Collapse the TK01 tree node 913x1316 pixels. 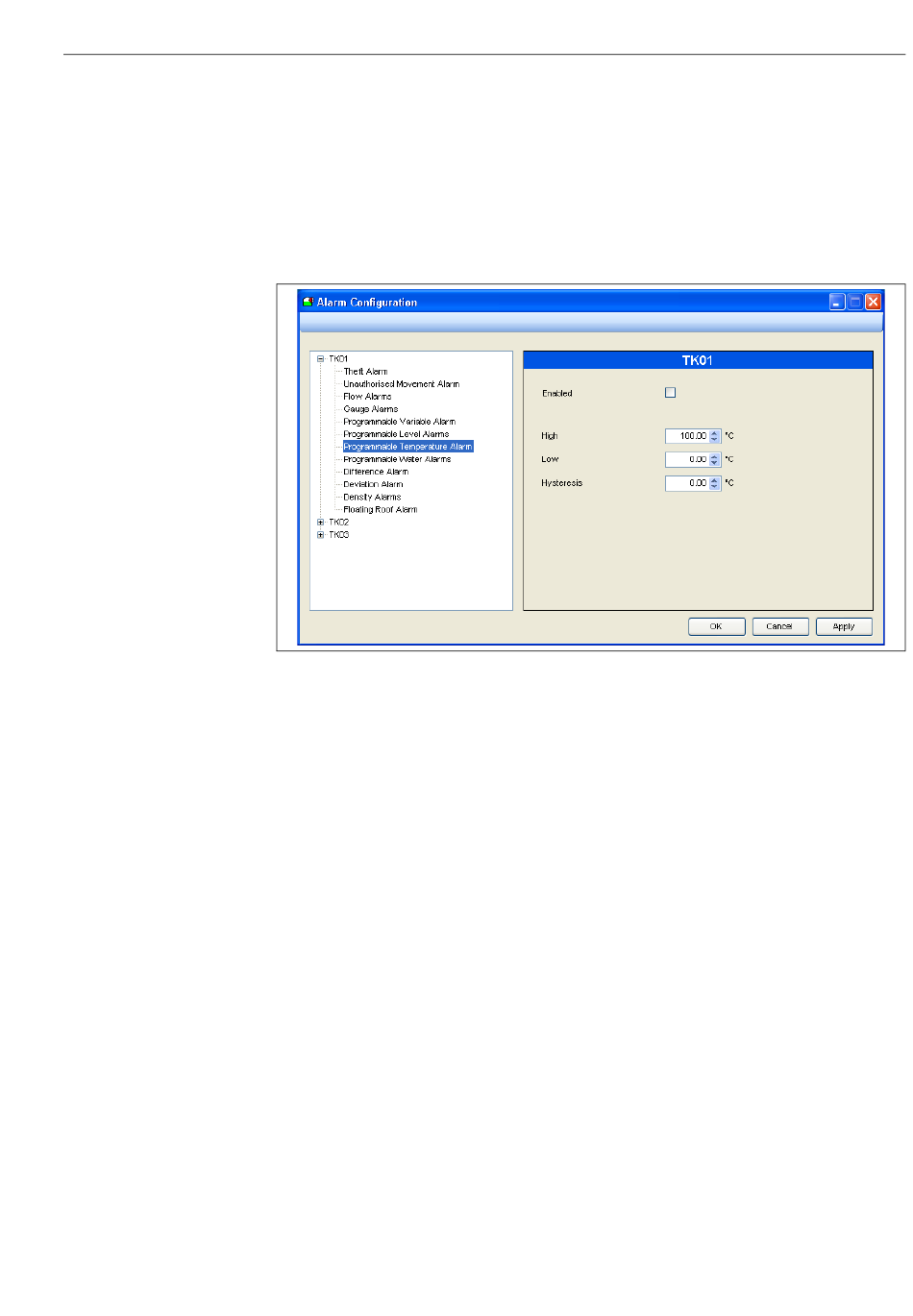(321, 359)
